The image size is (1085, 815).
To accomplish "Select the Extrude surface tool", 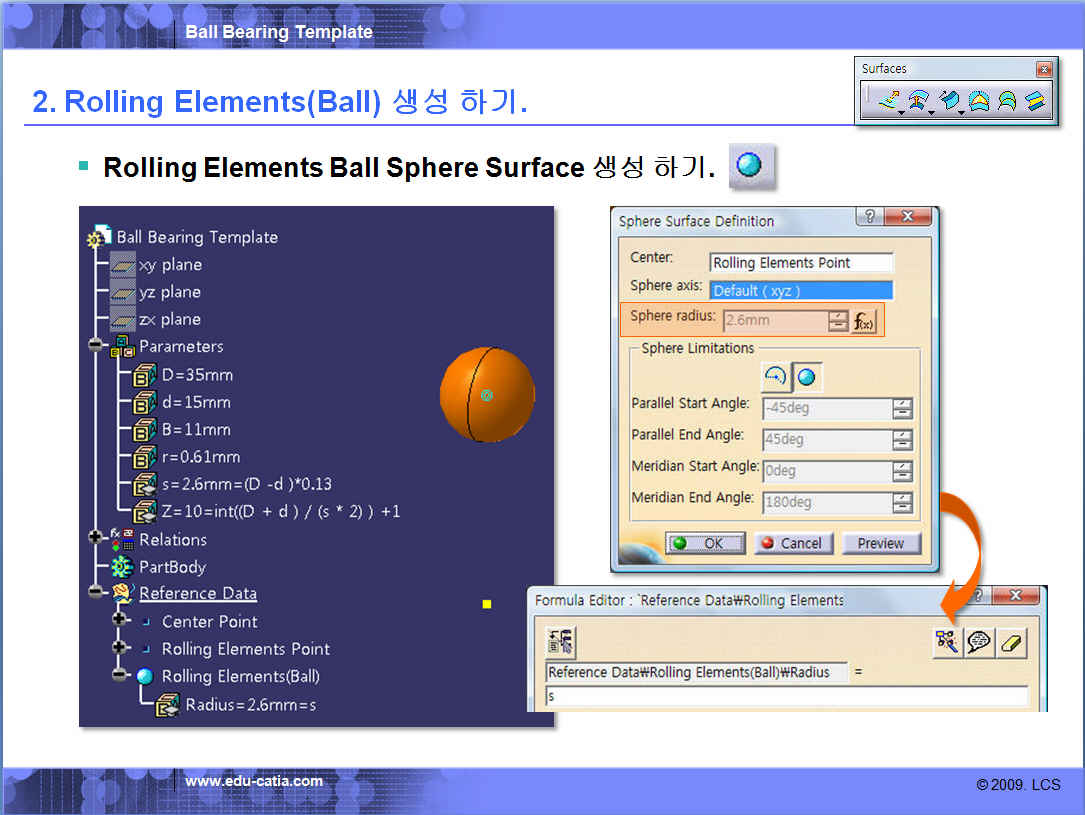I will pos(886,101).
